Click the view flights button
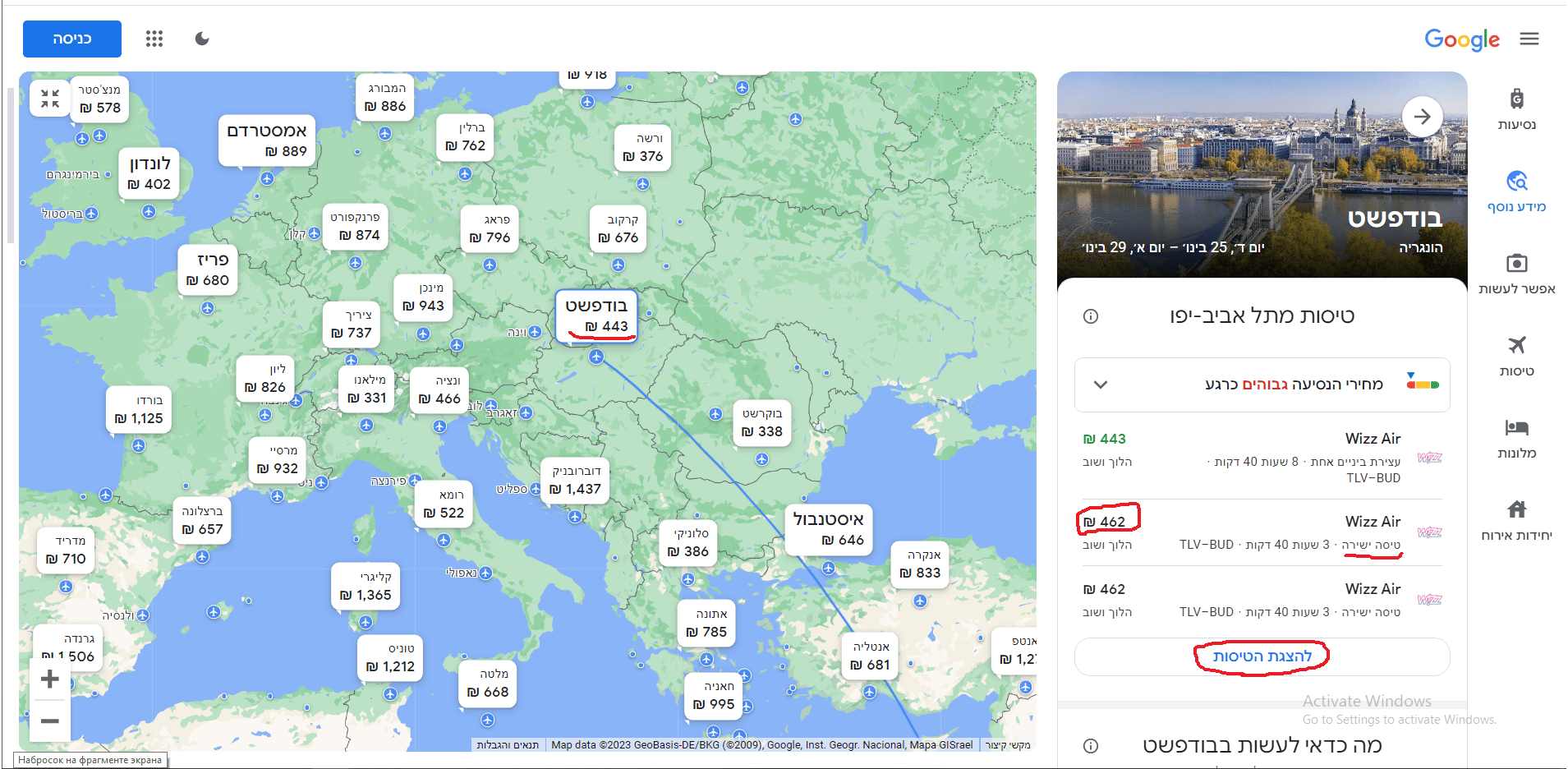1568x769 pixels. [x=1262, y=656]
